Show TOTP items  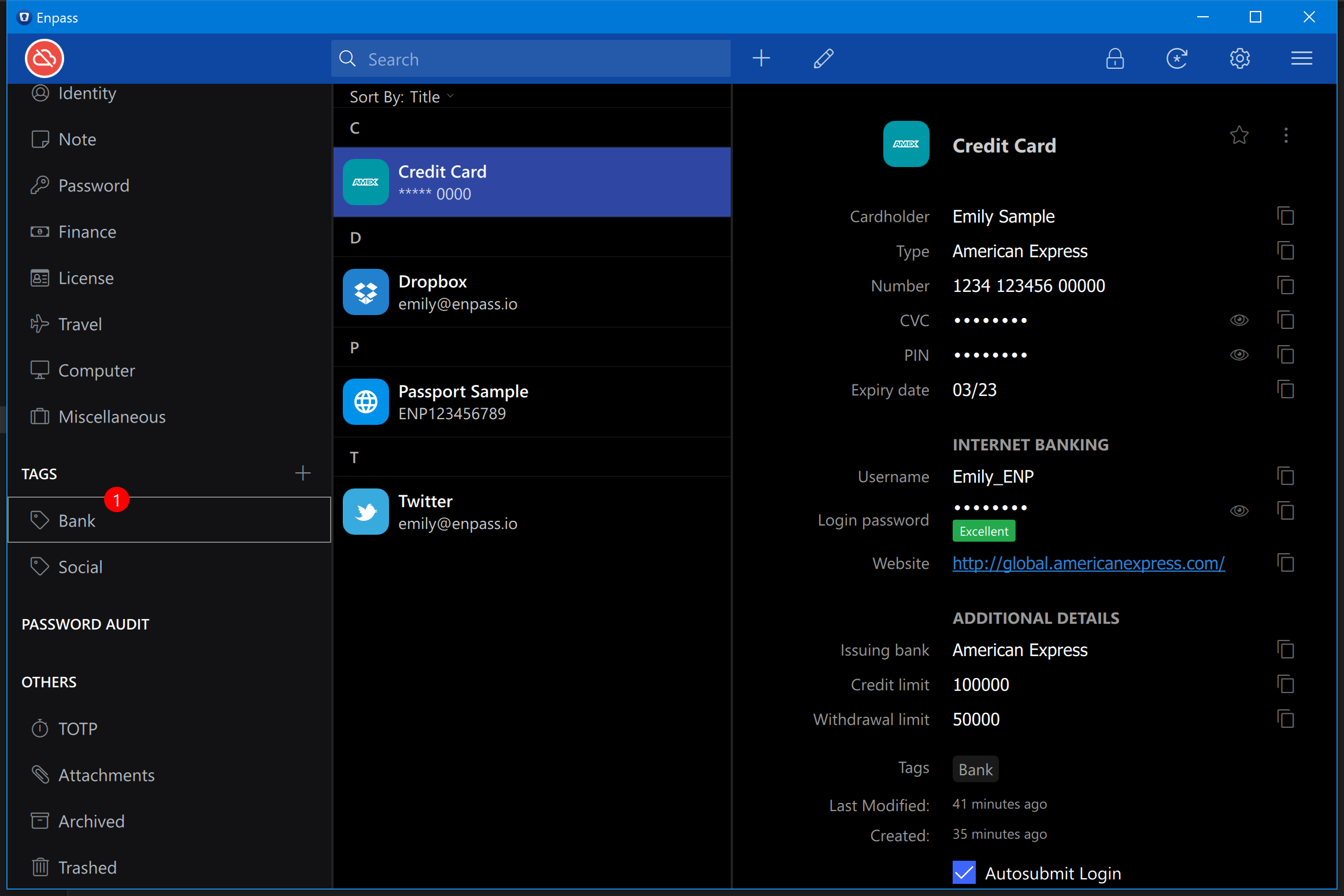click(x=169, y=729)
